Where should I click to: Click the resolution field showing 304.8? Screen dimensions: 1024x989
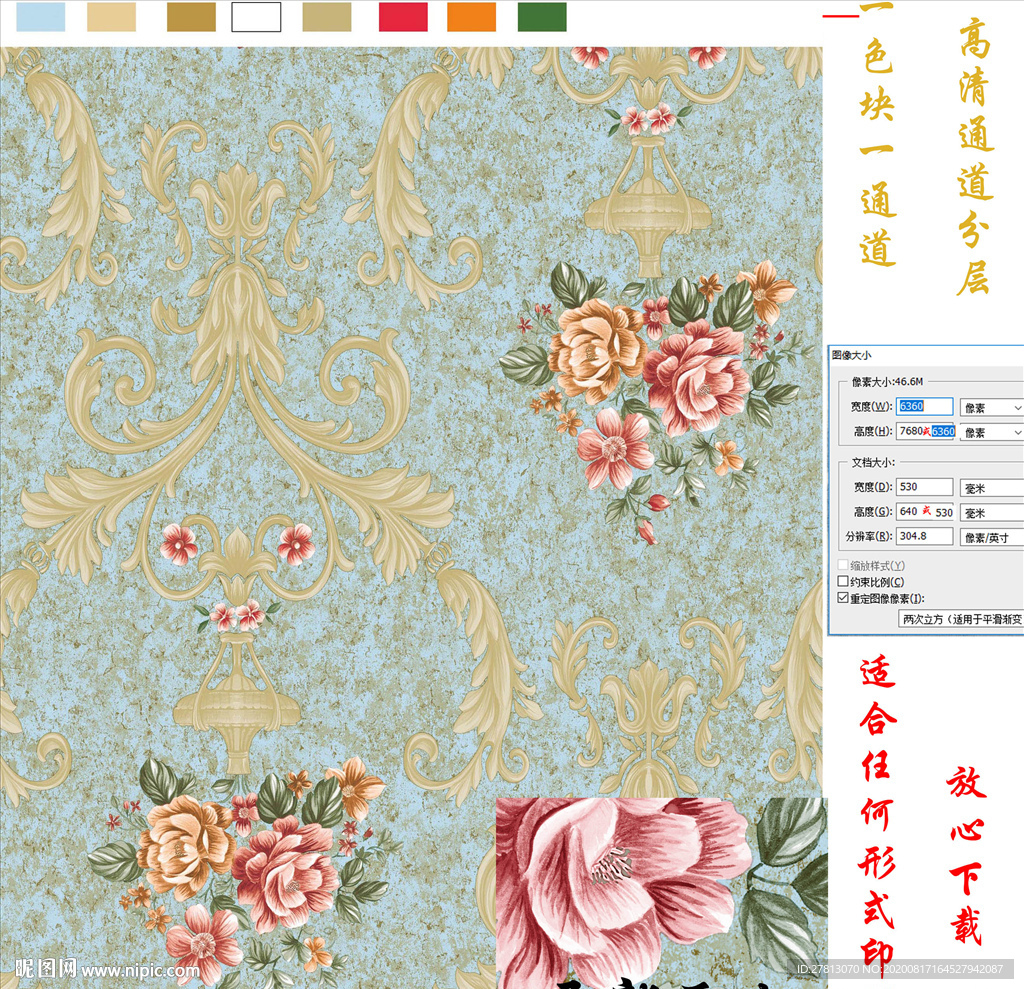click(x=924, y=536)
